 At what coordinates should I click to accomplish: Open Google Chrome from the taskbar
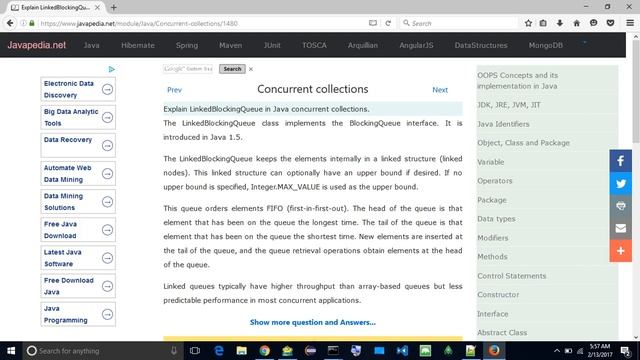tap(264, 351)
